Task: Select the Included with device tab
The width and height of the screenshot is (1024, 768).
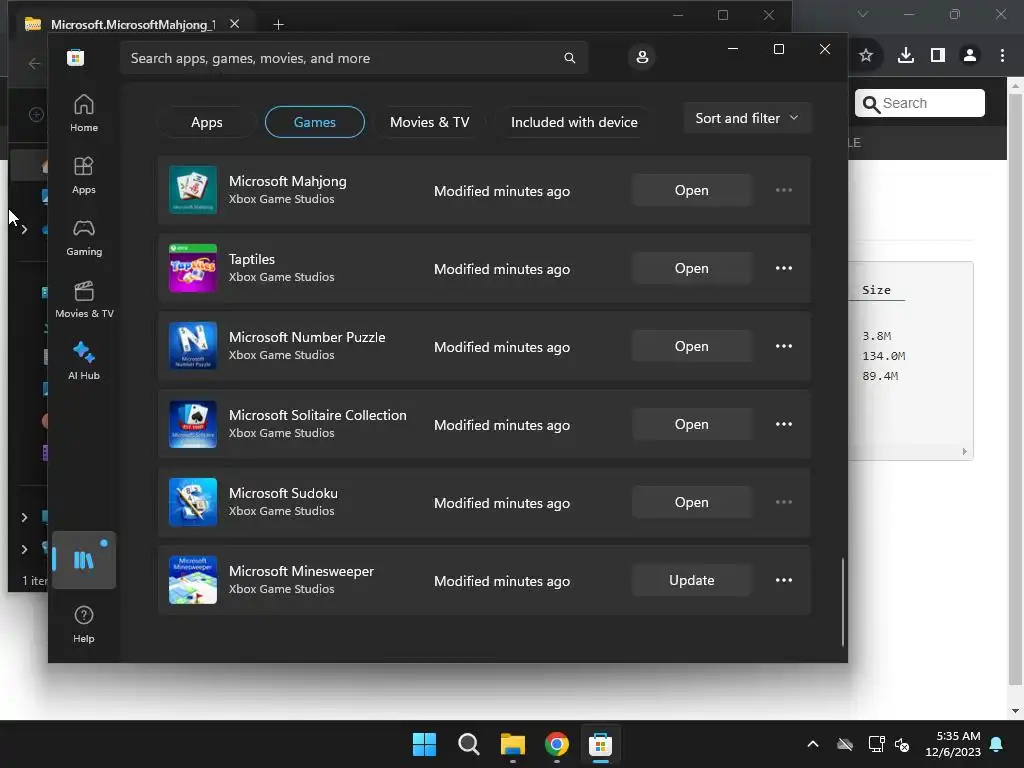Action: [x=574, y=122]
